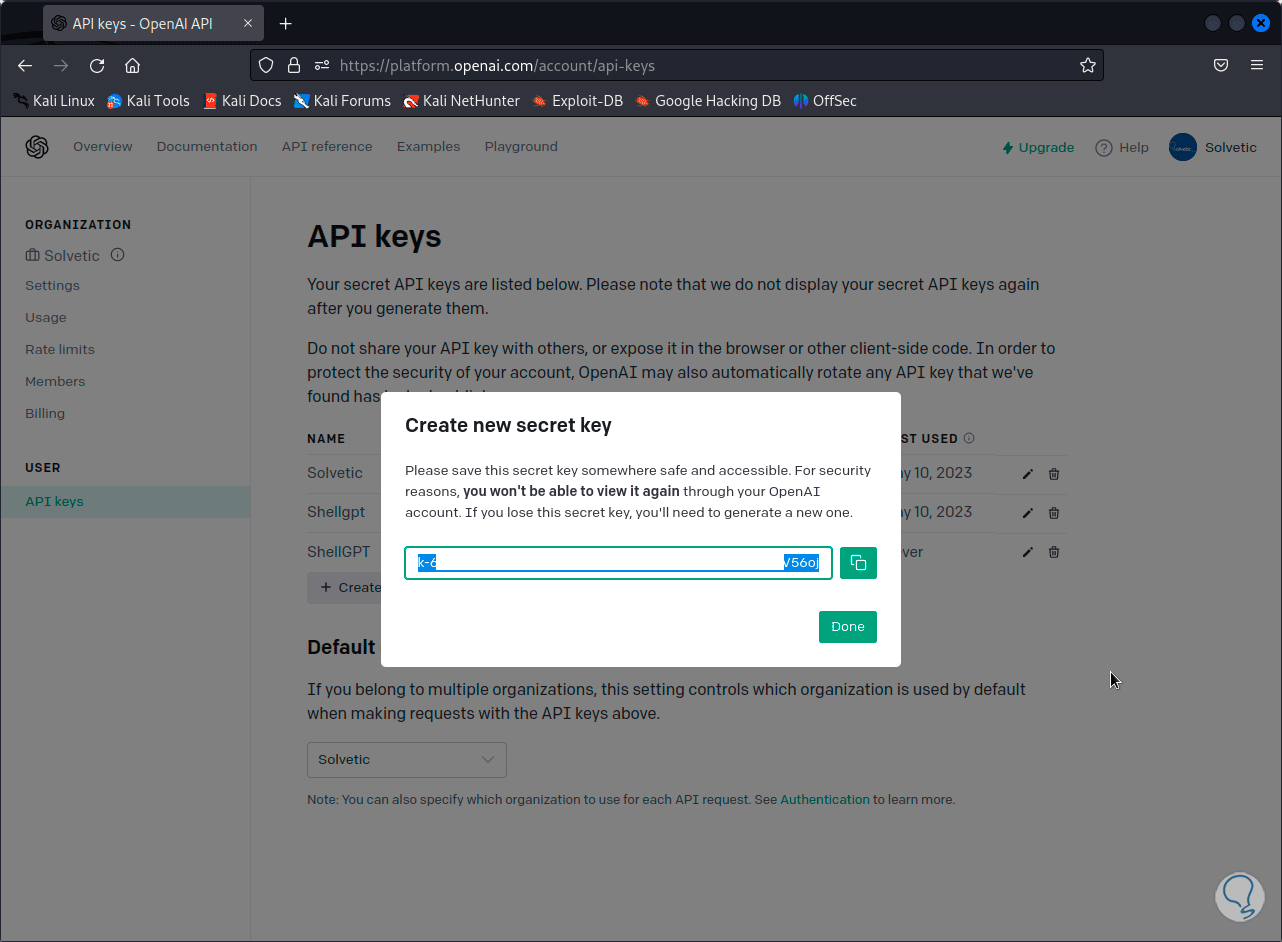The width and height of the screenshot is (1282, 942).
Task: Delete the Solvetic API key
Action: [x=1054, y=474]
